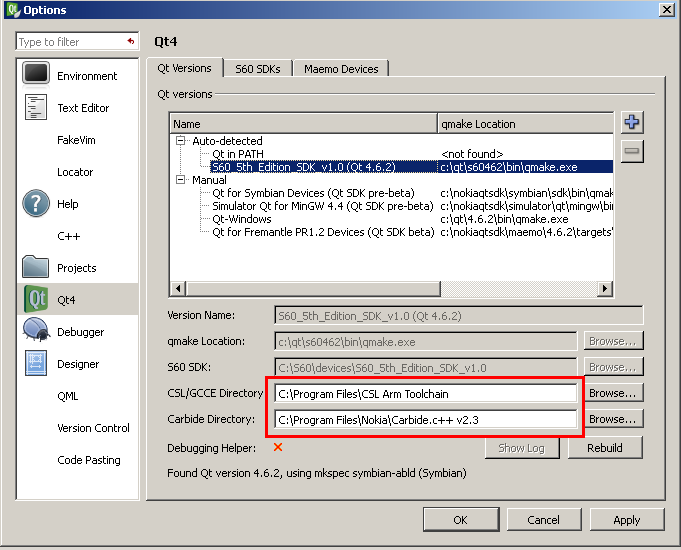Open the Projects settings category
681x550 pixels.
click(x=77, y=268)
